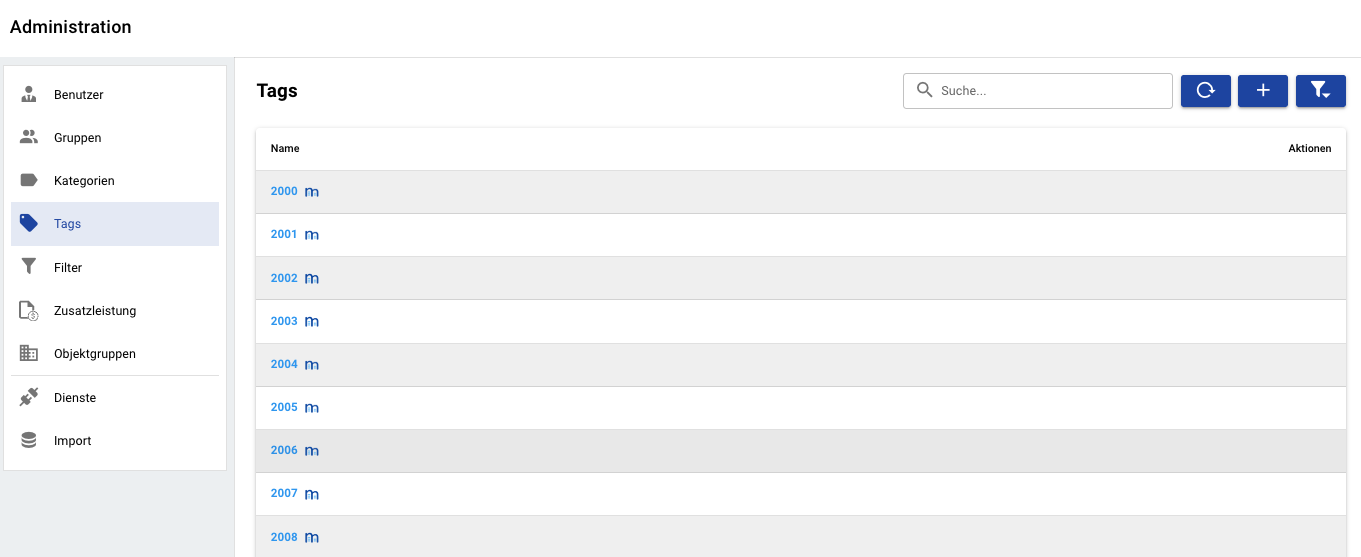Click the refresh icon button
1361x557 pixels.
[x=1205, y=91]
